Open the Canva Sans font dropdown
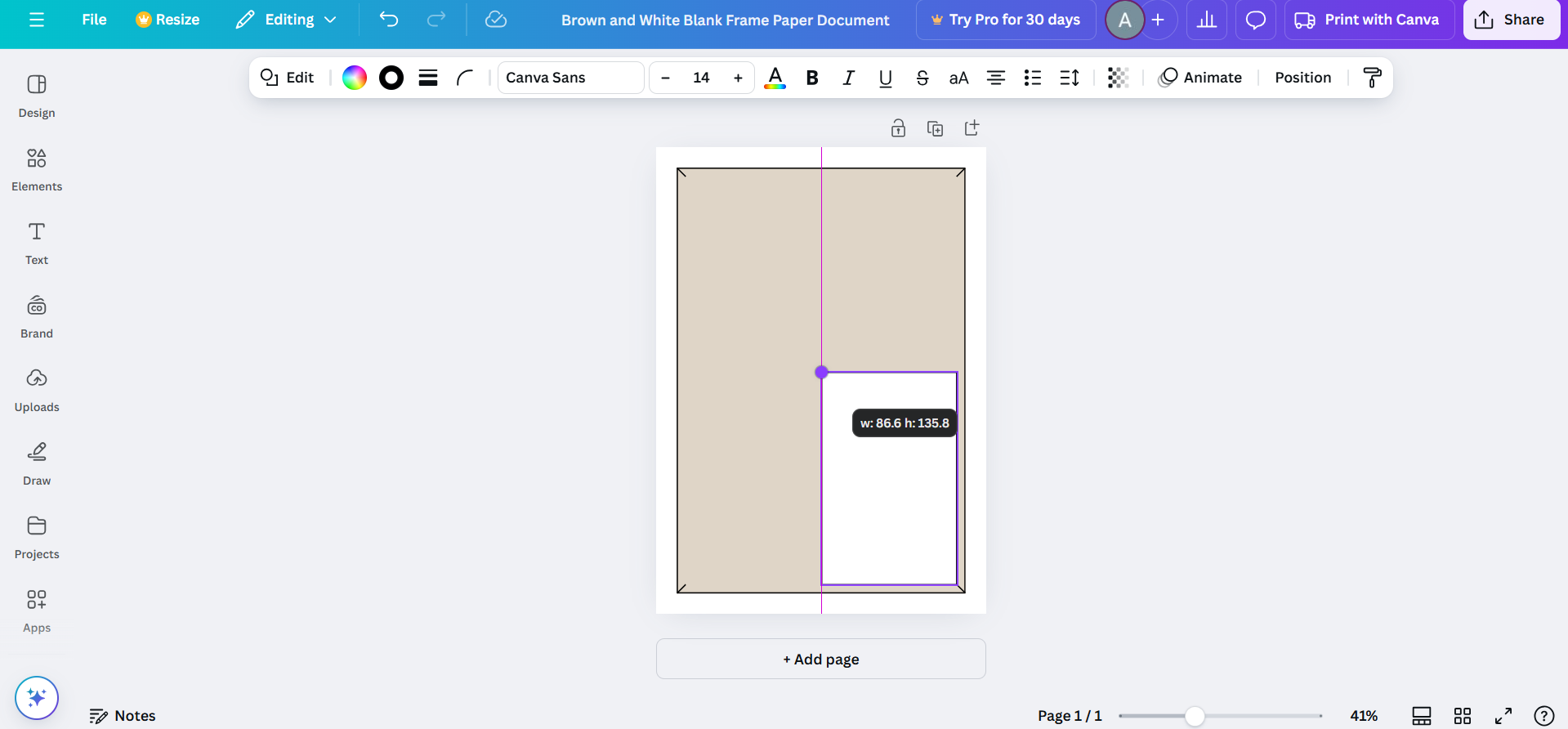The image size is (1568, 729). [x=570, y=78]
